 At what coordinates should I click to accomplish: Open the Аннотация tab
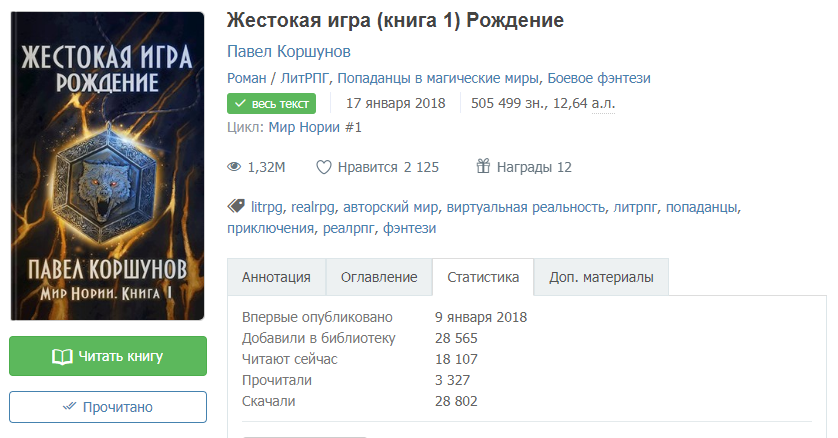276,277
